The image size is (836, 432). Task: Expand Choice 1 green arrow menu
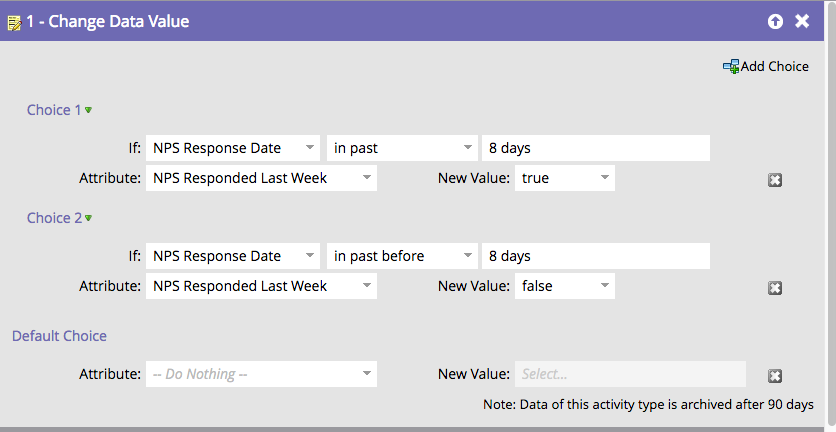(88, 111)
